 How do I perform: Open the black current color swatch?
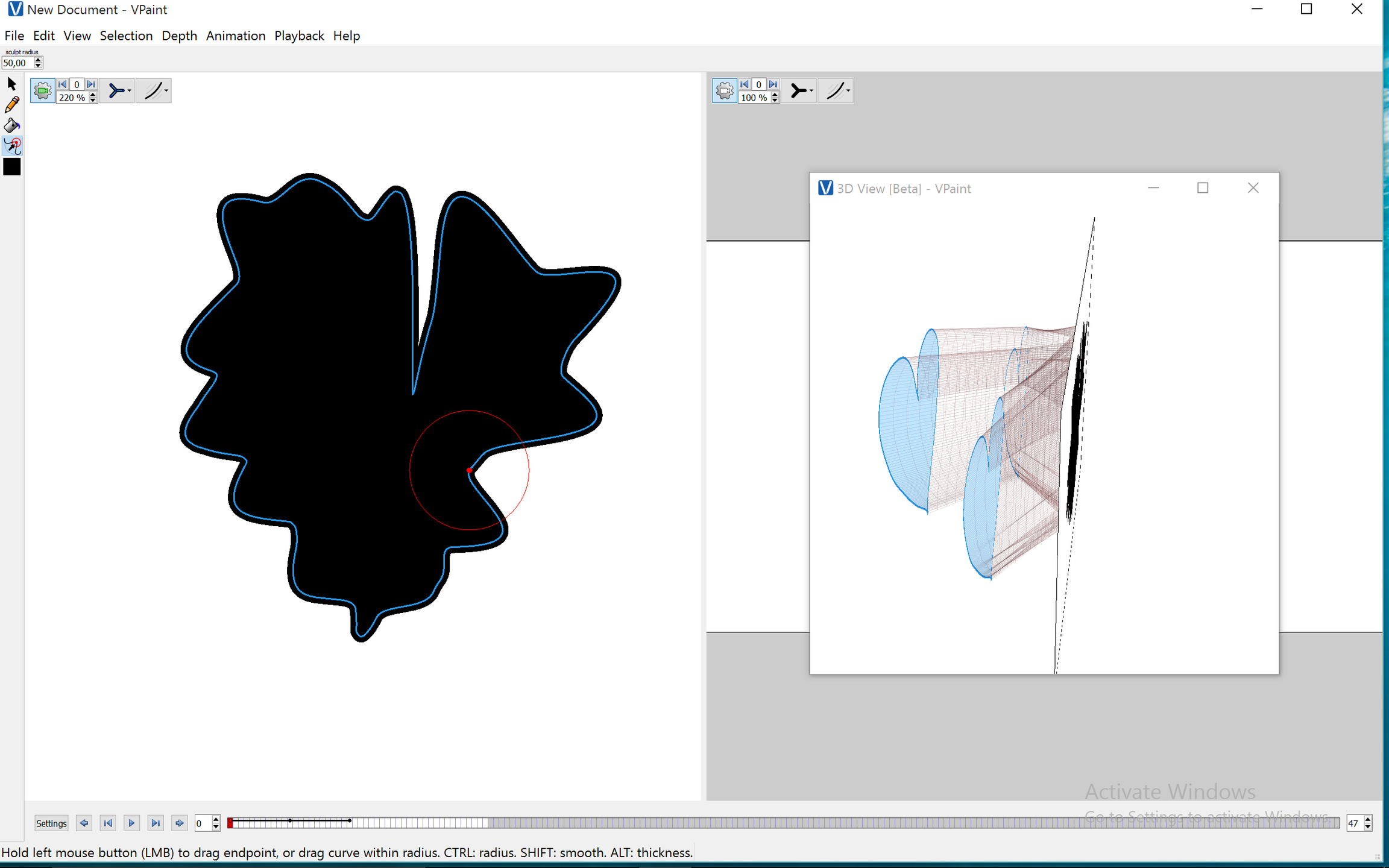(x=12, y=167)
